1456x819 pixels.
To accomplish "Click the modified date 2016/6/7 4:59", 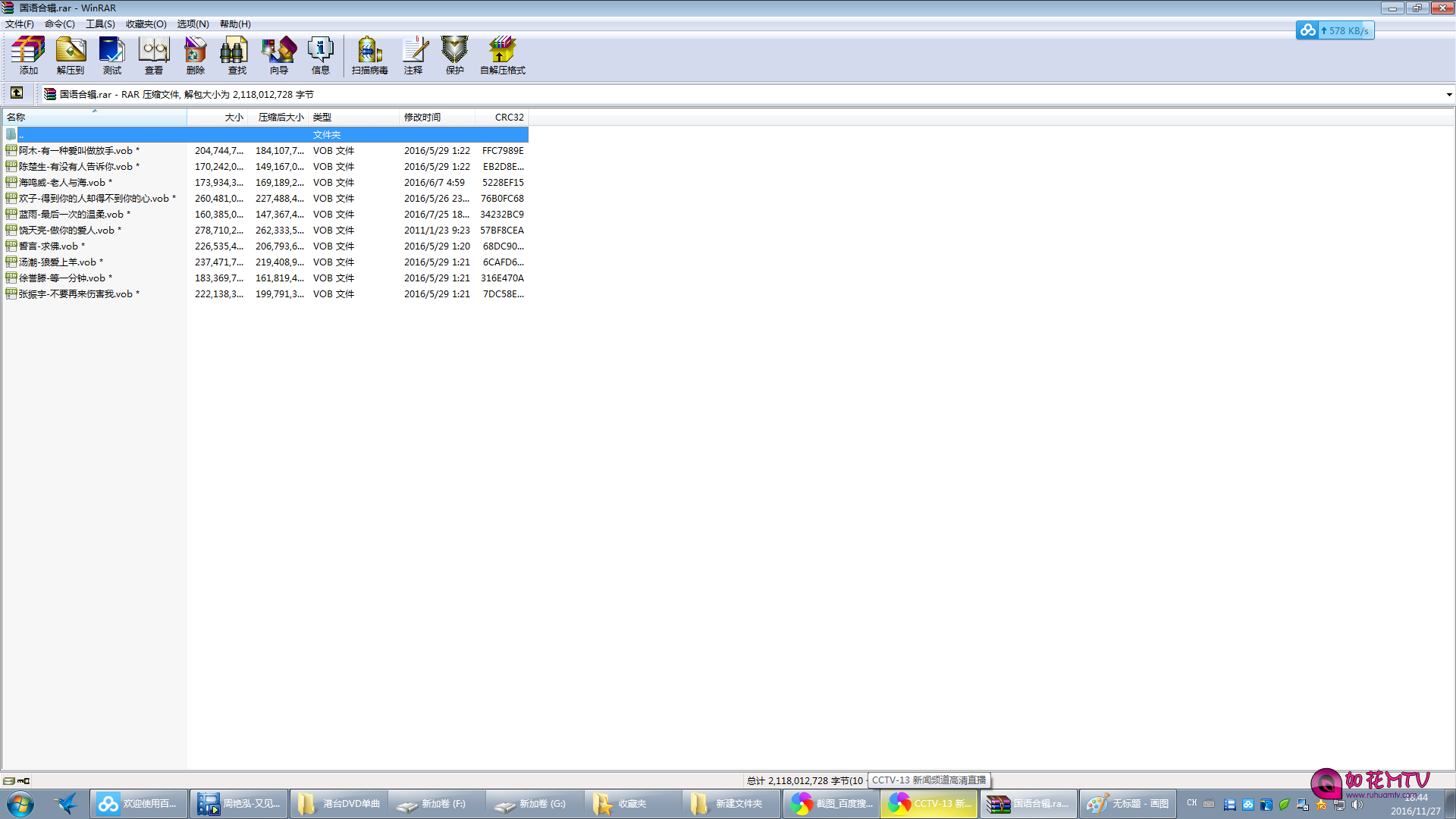I will point(435,183).
